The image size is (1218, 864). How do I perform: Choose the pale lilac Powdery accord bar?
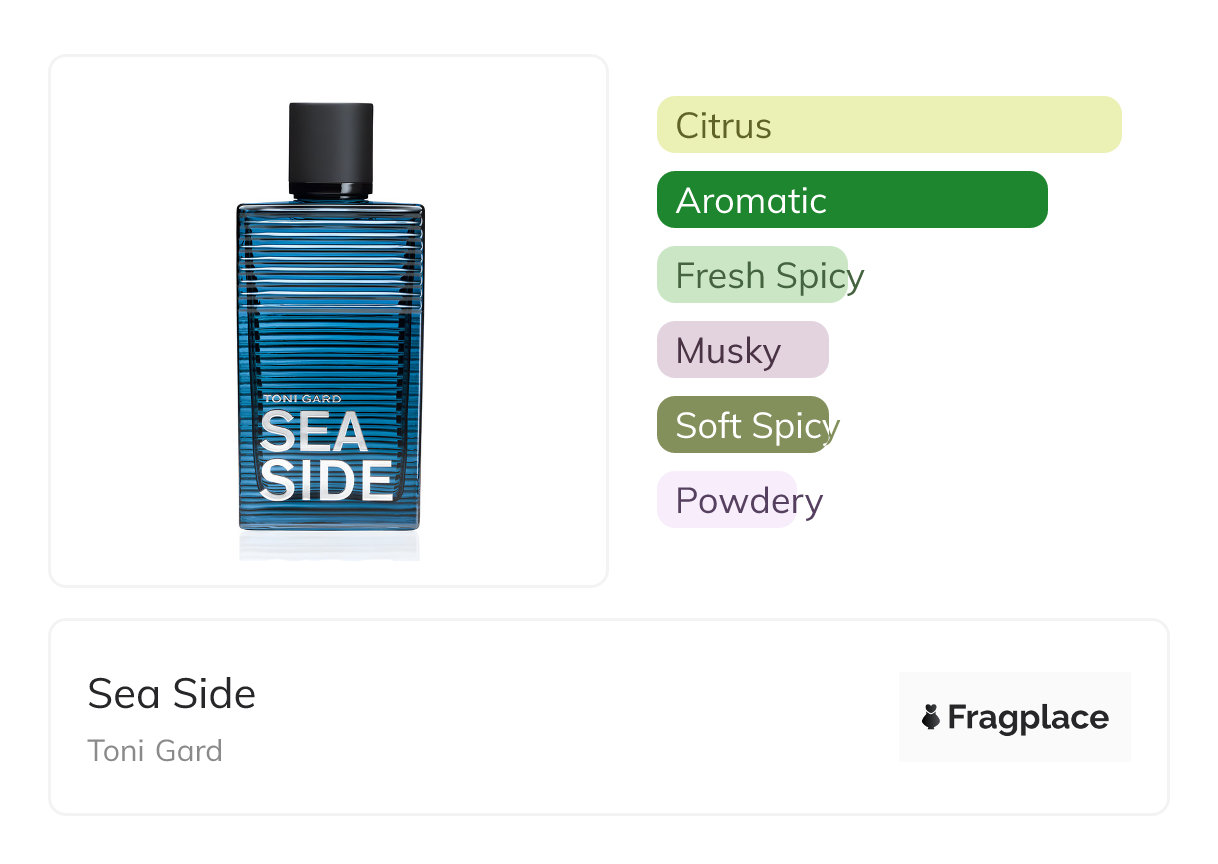[x=726, y=500]
